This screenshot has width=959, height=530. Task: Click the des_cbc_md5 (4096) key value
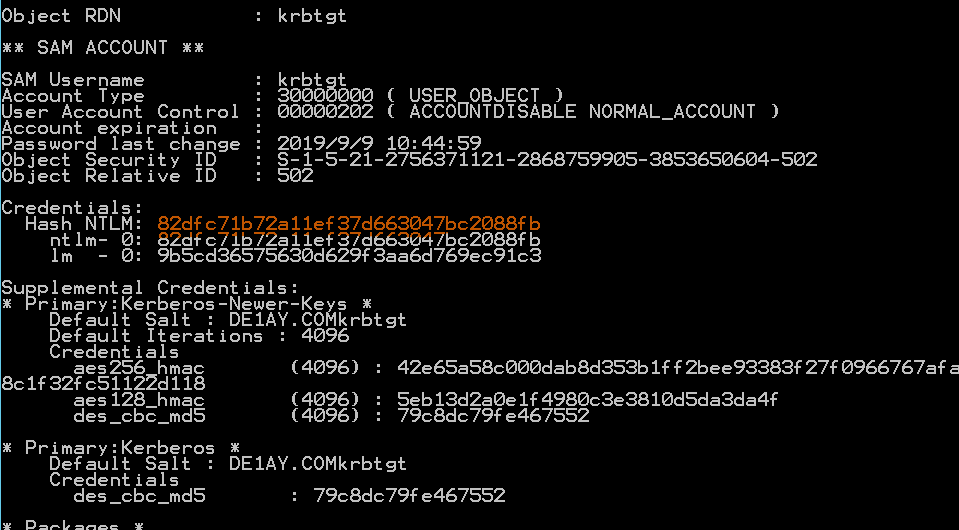493,415
